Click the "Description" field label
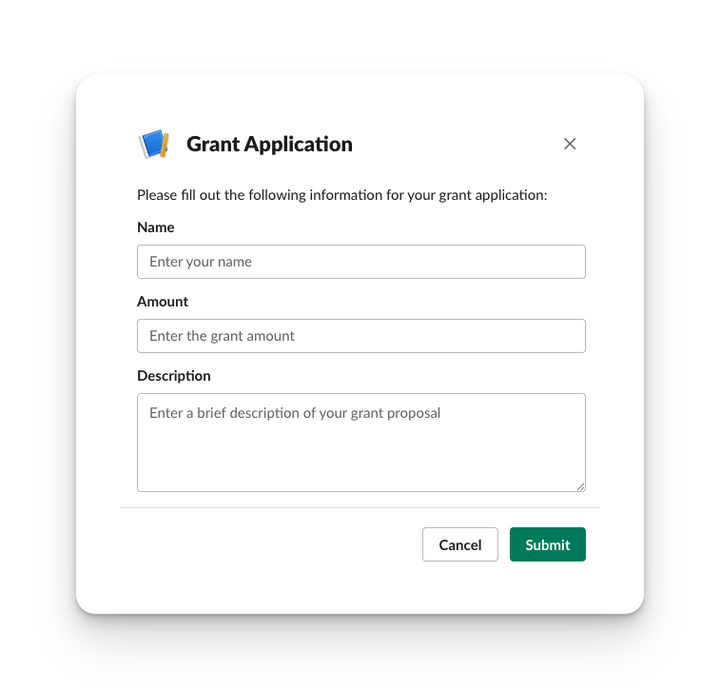720x690 pixels. click(x=174, y=376)
